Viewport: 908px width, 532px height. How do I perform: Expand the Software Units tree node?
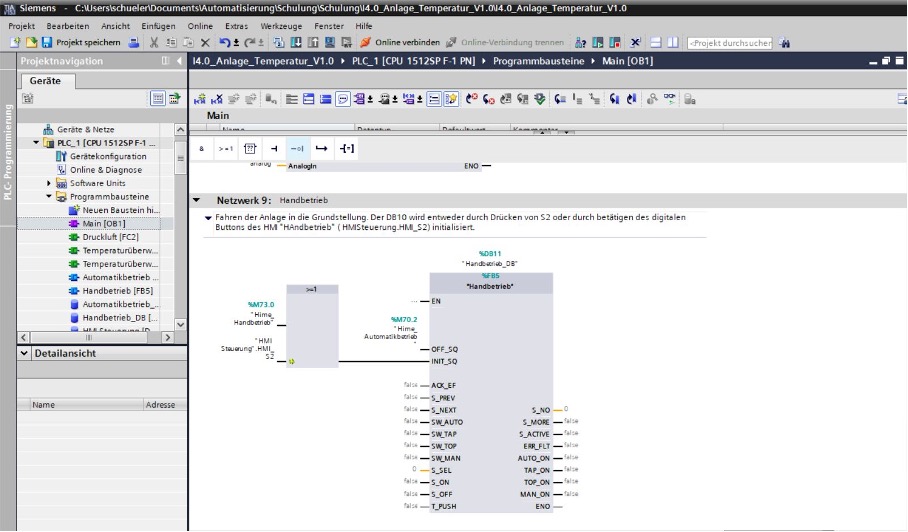(x=49, y=183)
